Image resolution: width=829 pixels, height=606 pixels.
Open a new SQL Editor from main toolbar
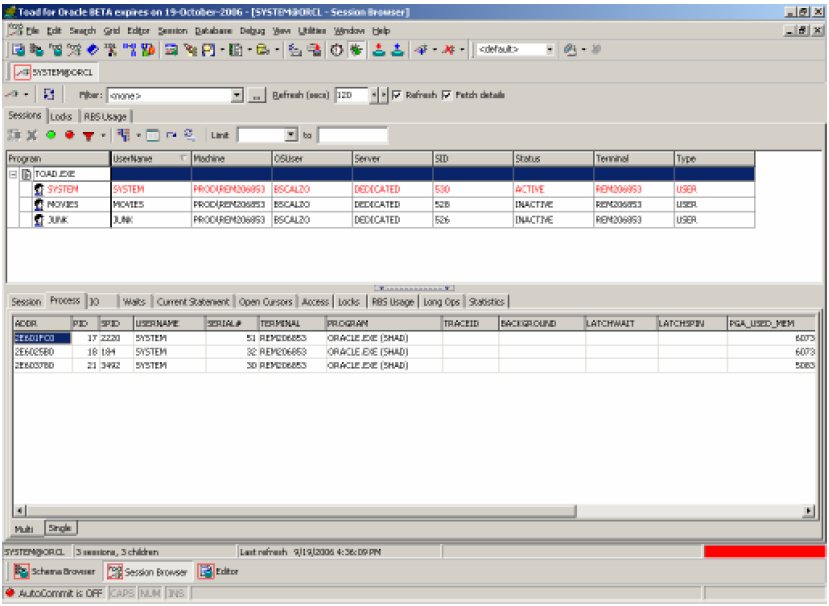click(x=19, y=50)
